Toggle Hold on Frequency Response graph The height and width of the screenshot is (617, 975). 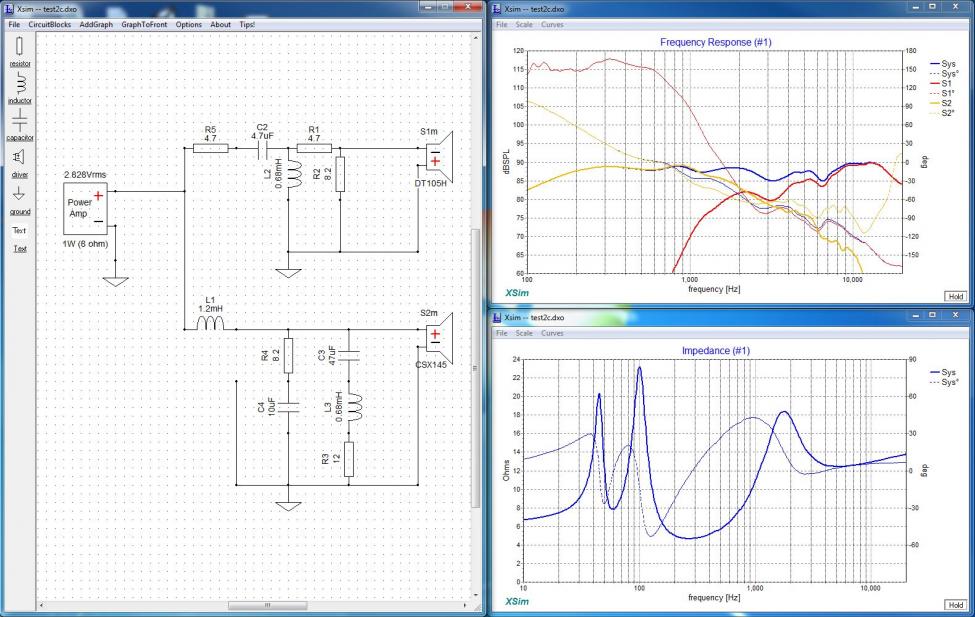(955, 296)
